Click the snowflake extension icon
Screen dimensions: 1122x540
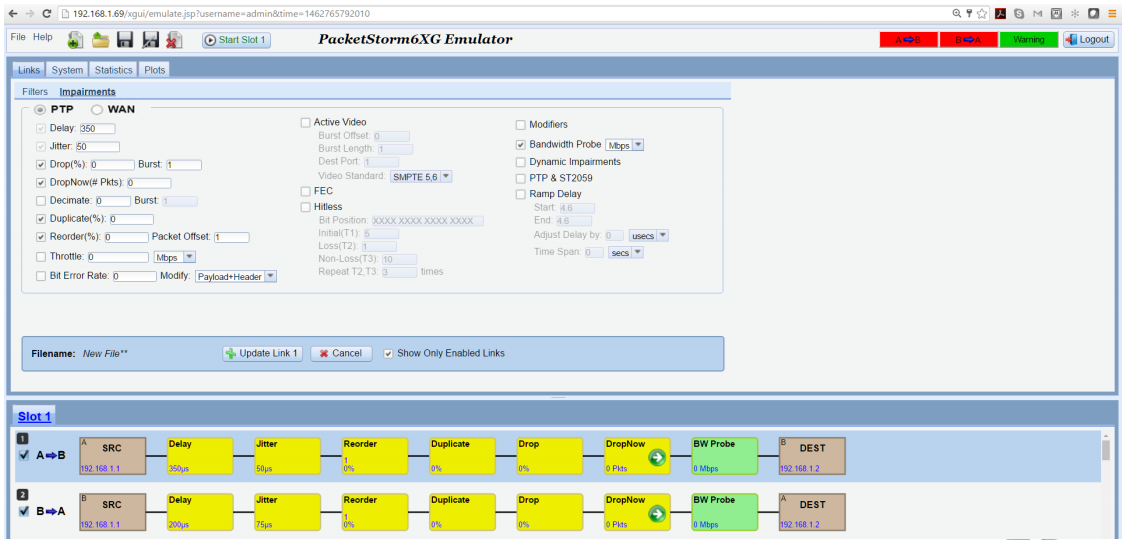tap(1075, 14)
